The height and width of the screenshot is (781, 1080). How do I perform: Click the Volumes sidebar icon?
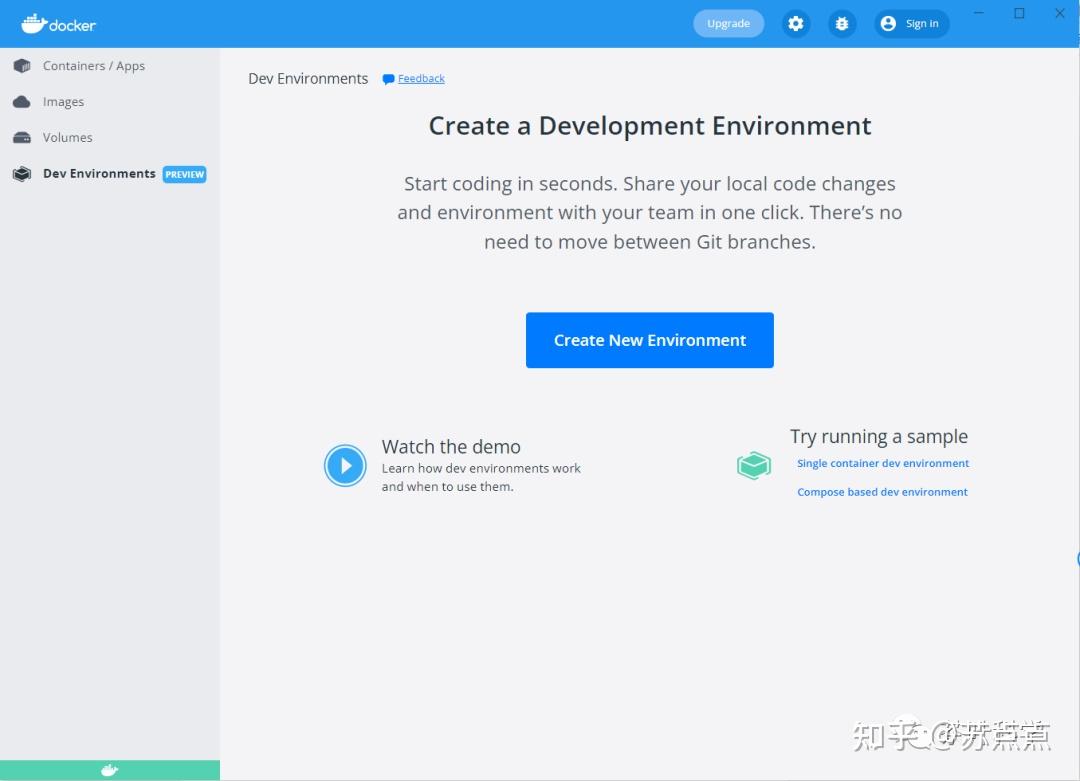(x=22, y=137)
